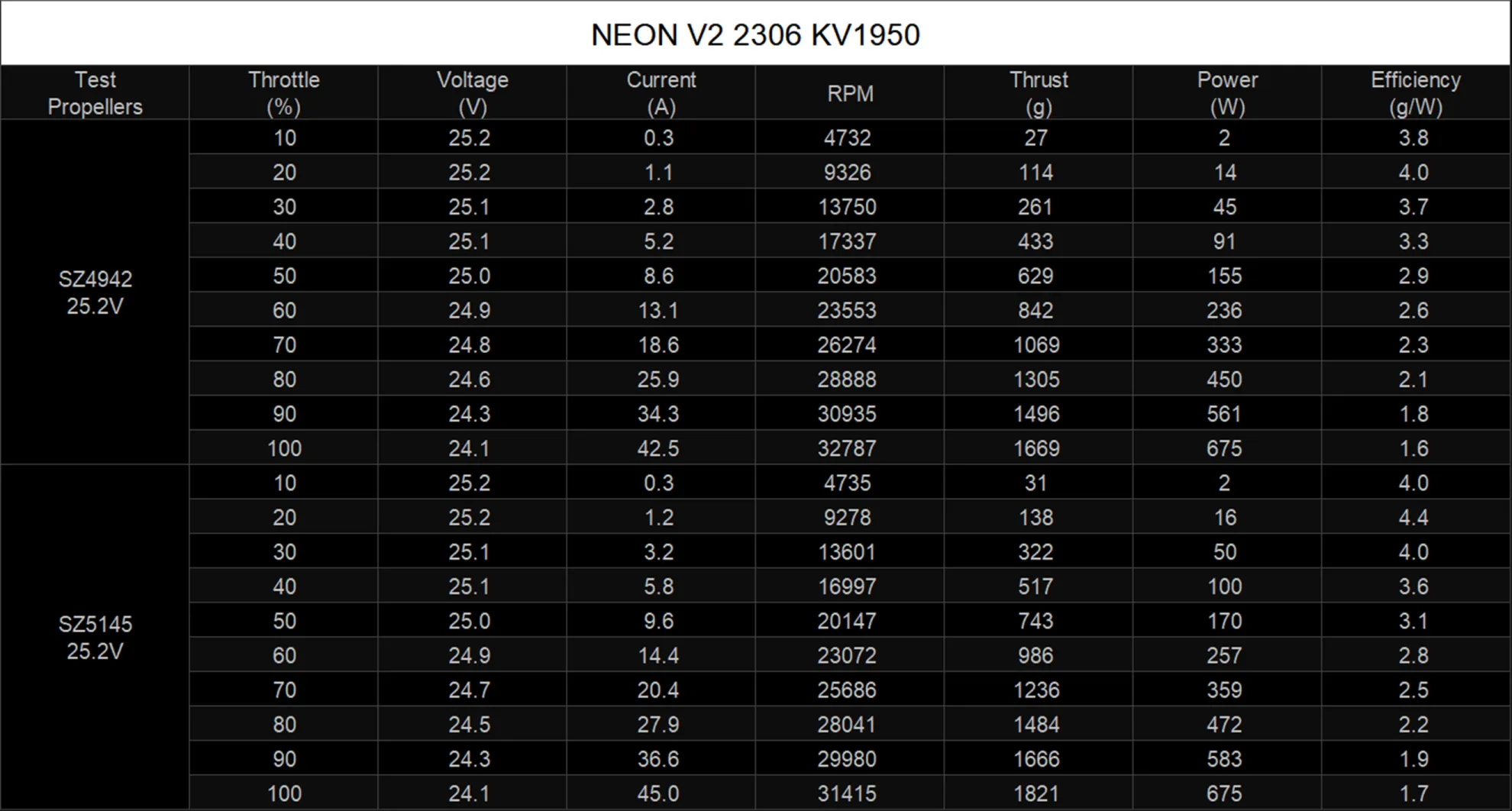1512x811 pixels.
Task: Click the 42.5 current value cell
Action: [x=661, y=448]
